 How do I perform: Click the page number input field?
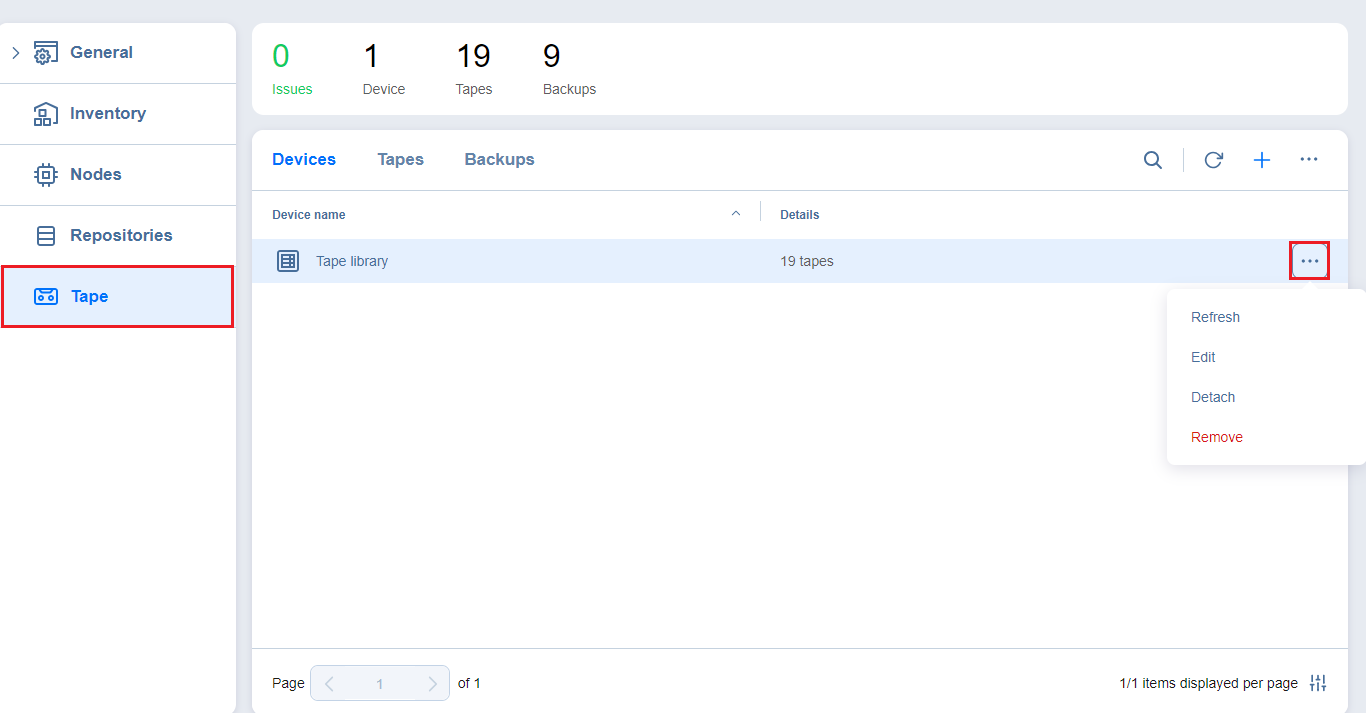(380, 684)
